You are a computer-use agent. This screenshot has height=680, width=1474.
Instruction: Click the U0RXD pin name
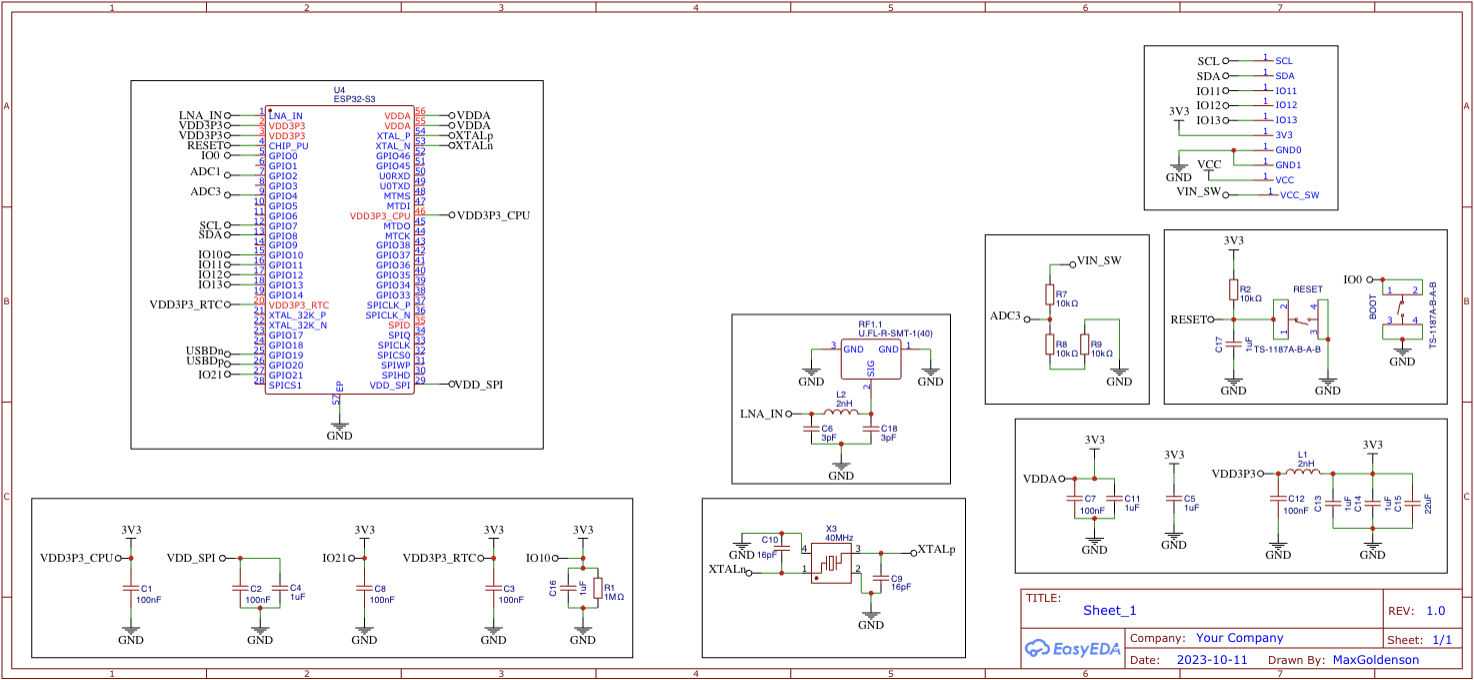point(394,176)
